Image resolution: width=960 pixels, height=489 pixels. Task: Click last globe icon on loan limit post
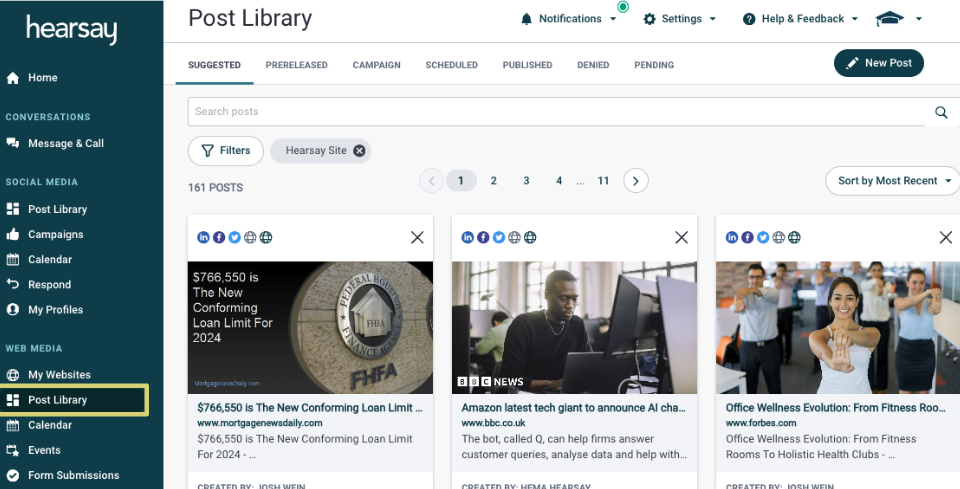[266, 237]
